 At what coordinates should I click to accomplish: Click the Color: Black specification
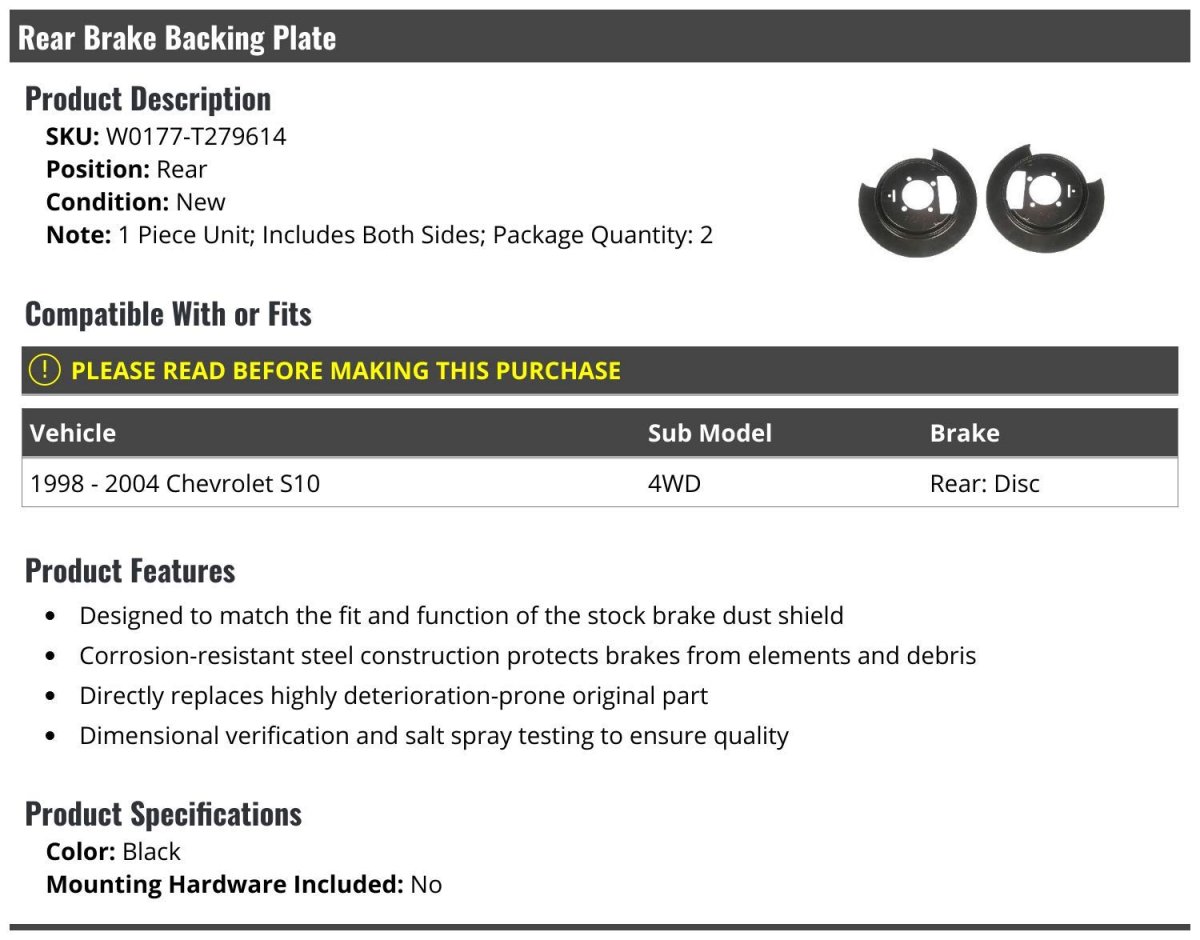(113, 852)
